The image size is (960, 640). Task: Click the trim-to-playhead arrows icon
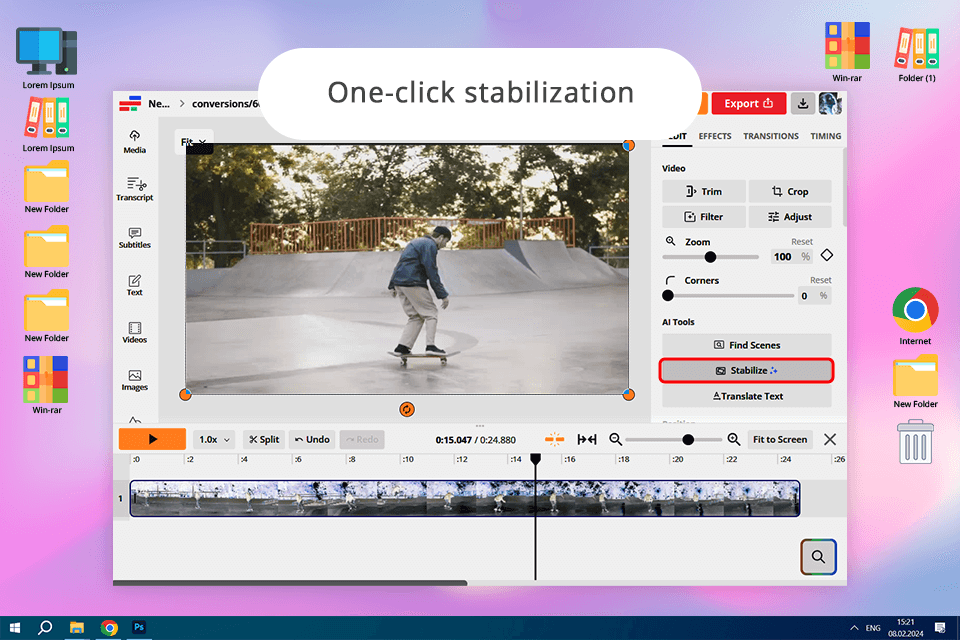[587, 439]
